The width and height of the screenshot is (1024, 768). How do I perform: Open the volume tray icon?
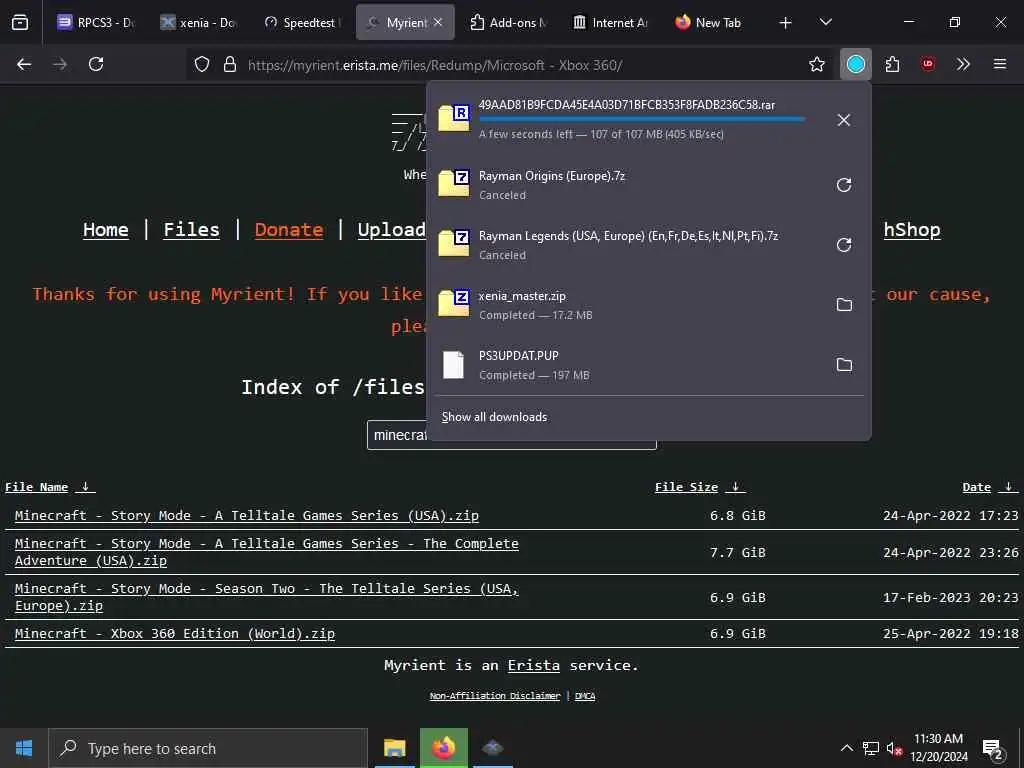pos(894,748)
